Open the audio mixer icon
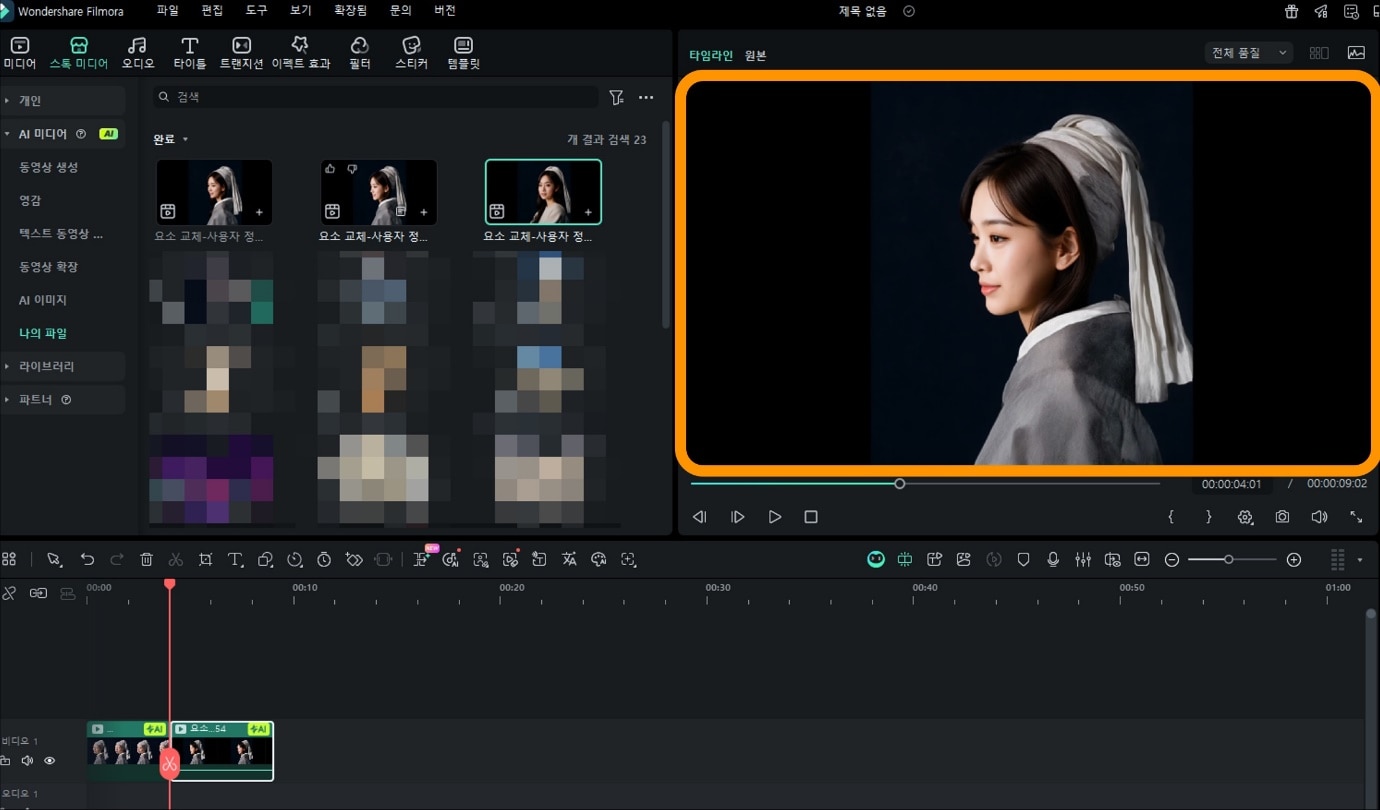The height and width of the screenshot is (810, 1380). tap(1083, 560)
